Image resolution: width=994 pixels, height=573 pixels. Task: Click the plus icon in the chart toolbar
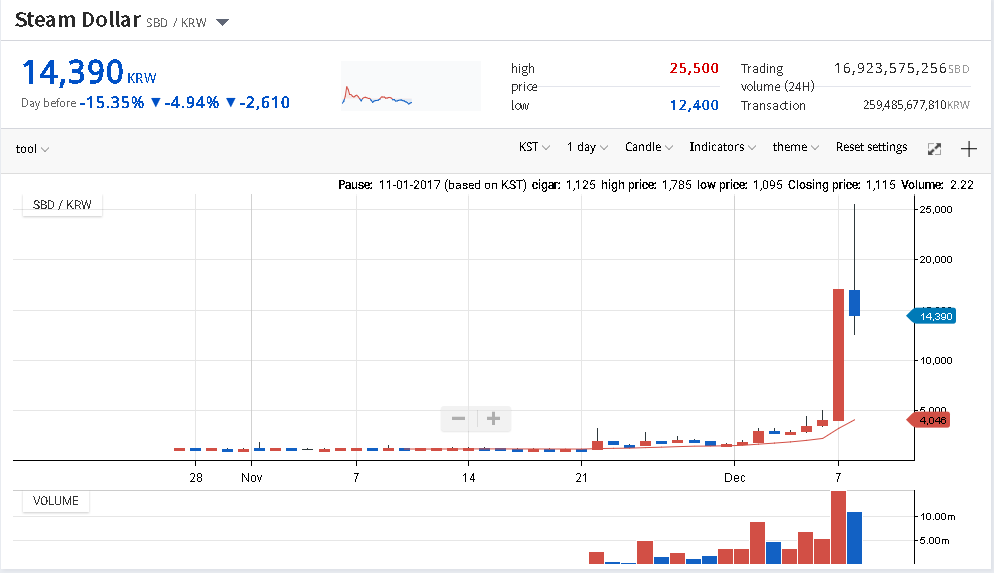969,149
